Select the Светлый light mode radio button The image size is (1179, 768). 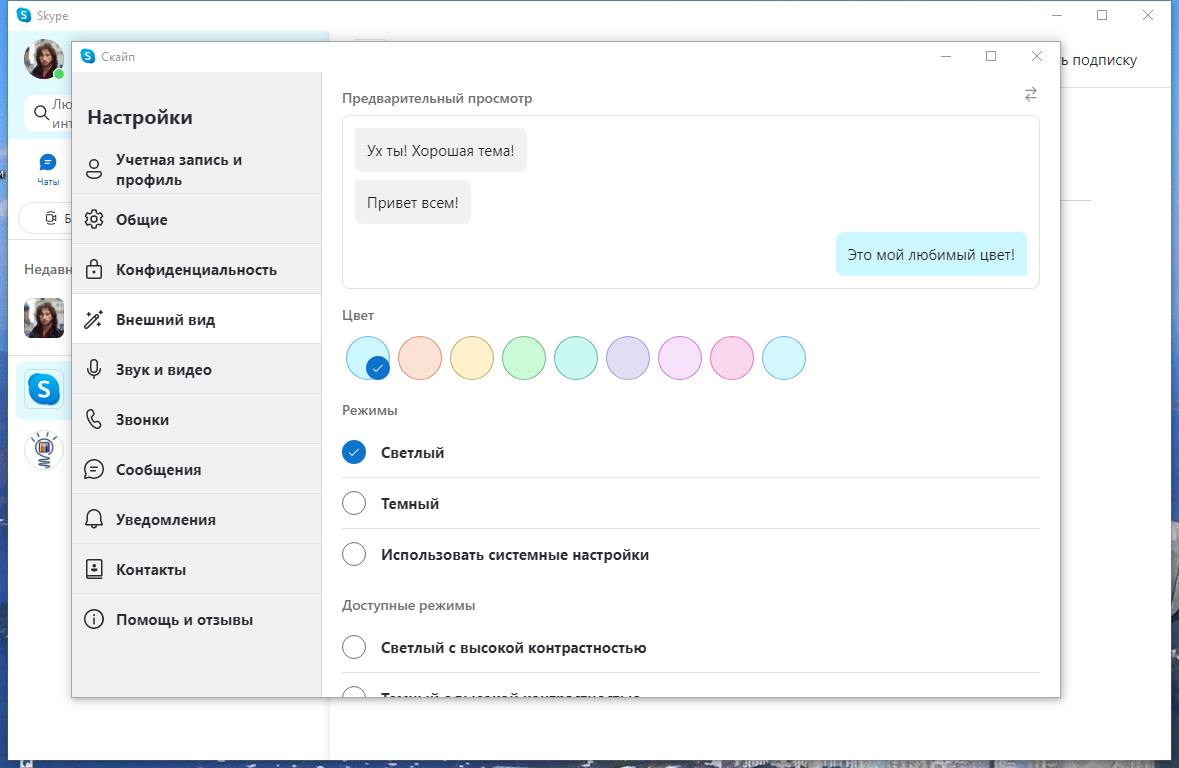353,452
